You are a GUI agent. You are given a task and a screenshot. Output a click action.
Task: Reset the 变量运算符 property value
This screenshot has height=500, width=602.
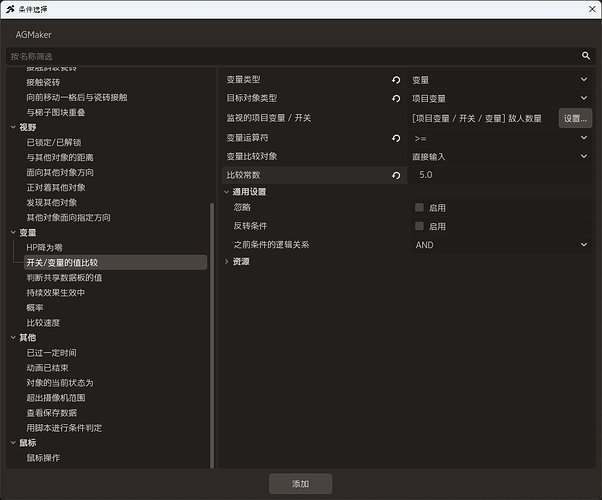pos(396,138)
